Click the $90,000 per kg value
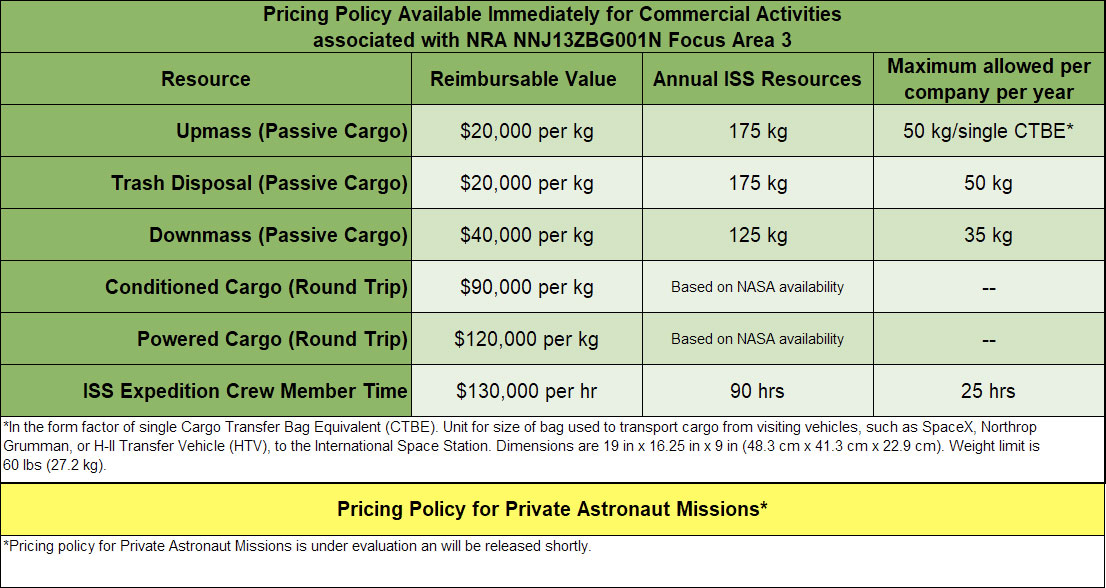The image size is (1106, 588). [x=527, y=288]
